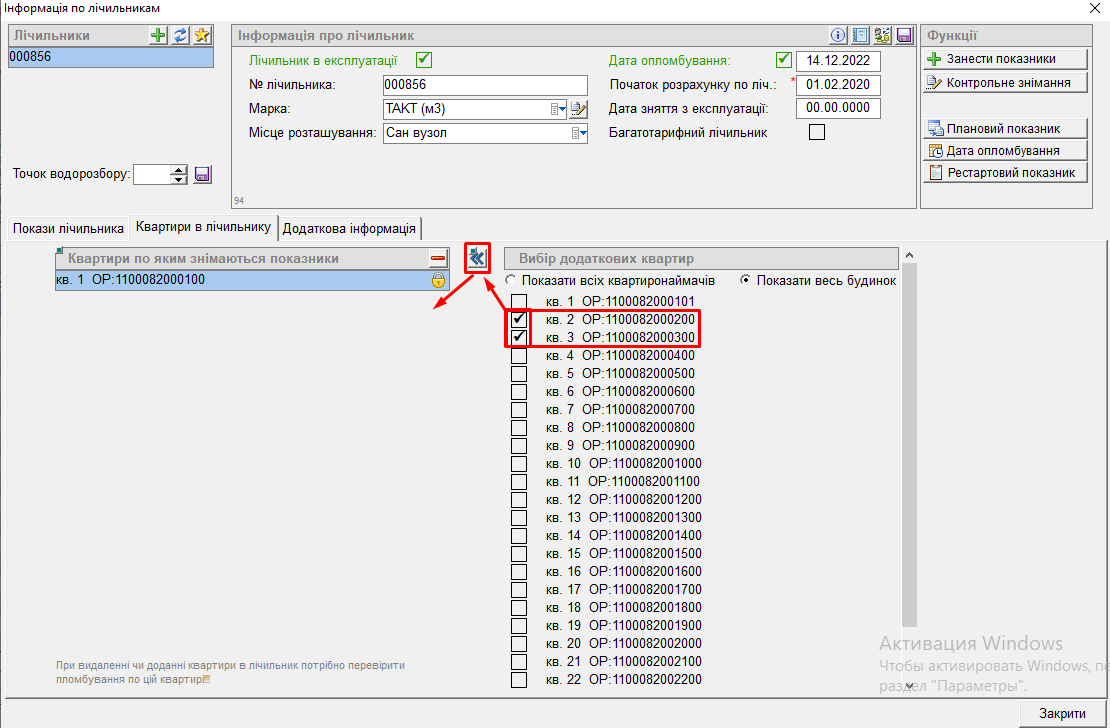1110x728 pixels.
Task: Increase Точок водорозбору with spinner up arrow
Action: click(x=179, y=170)
